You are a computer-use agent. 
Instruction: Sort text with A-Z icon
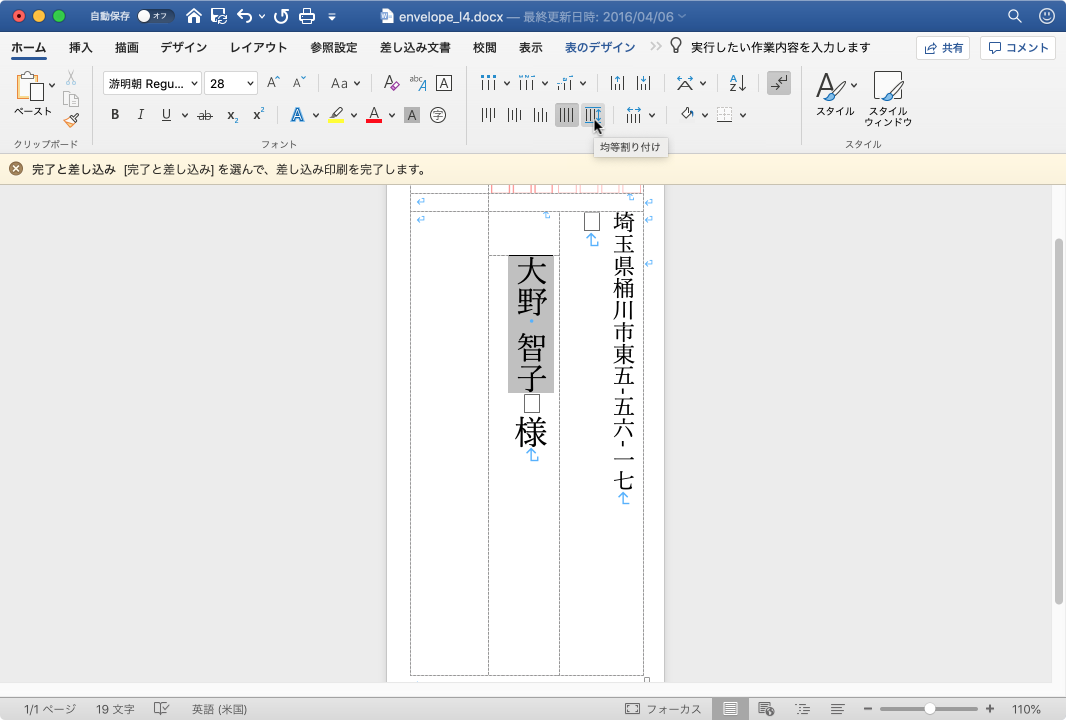click(x=738, y=83)
